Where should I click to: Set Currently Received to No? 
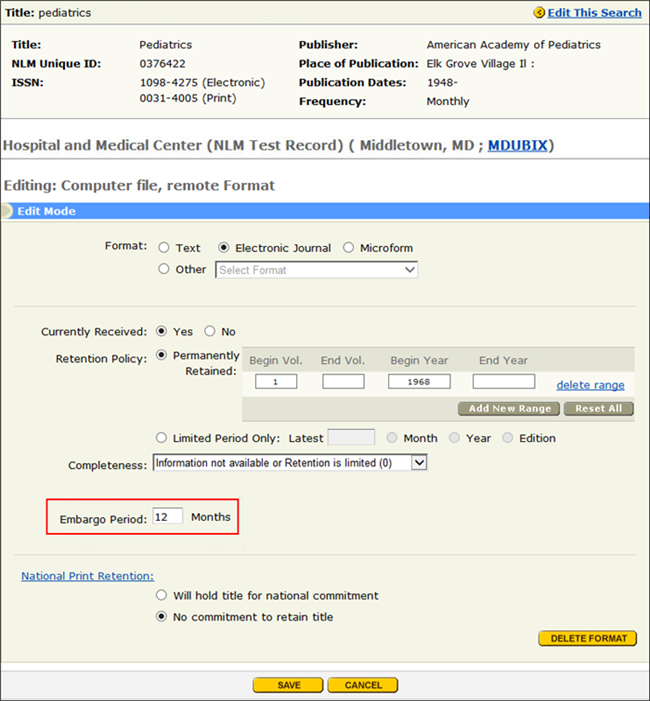tap(210, 331)
